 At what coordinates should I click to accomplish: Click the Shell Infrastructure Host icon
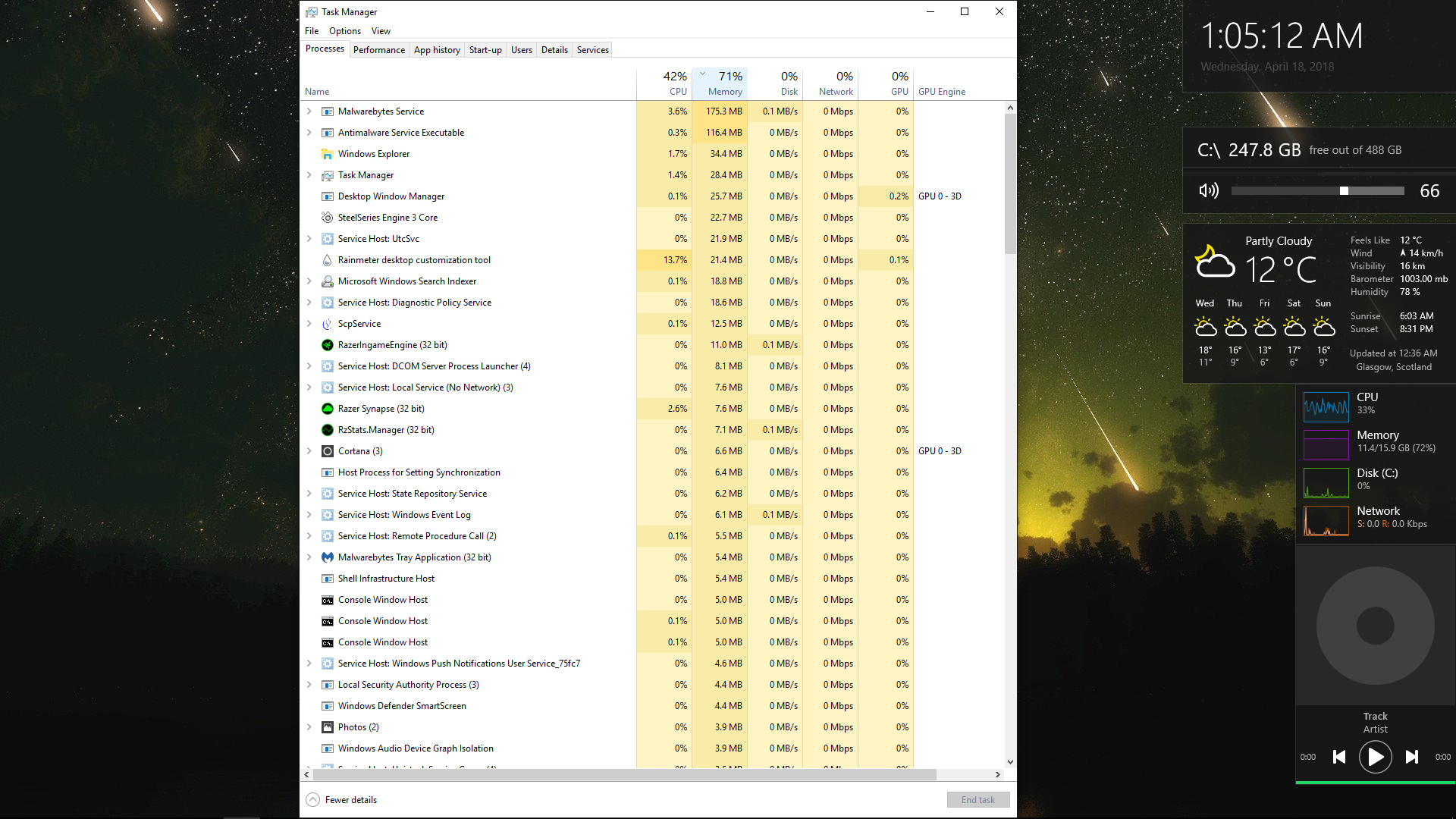click(328, 579)
